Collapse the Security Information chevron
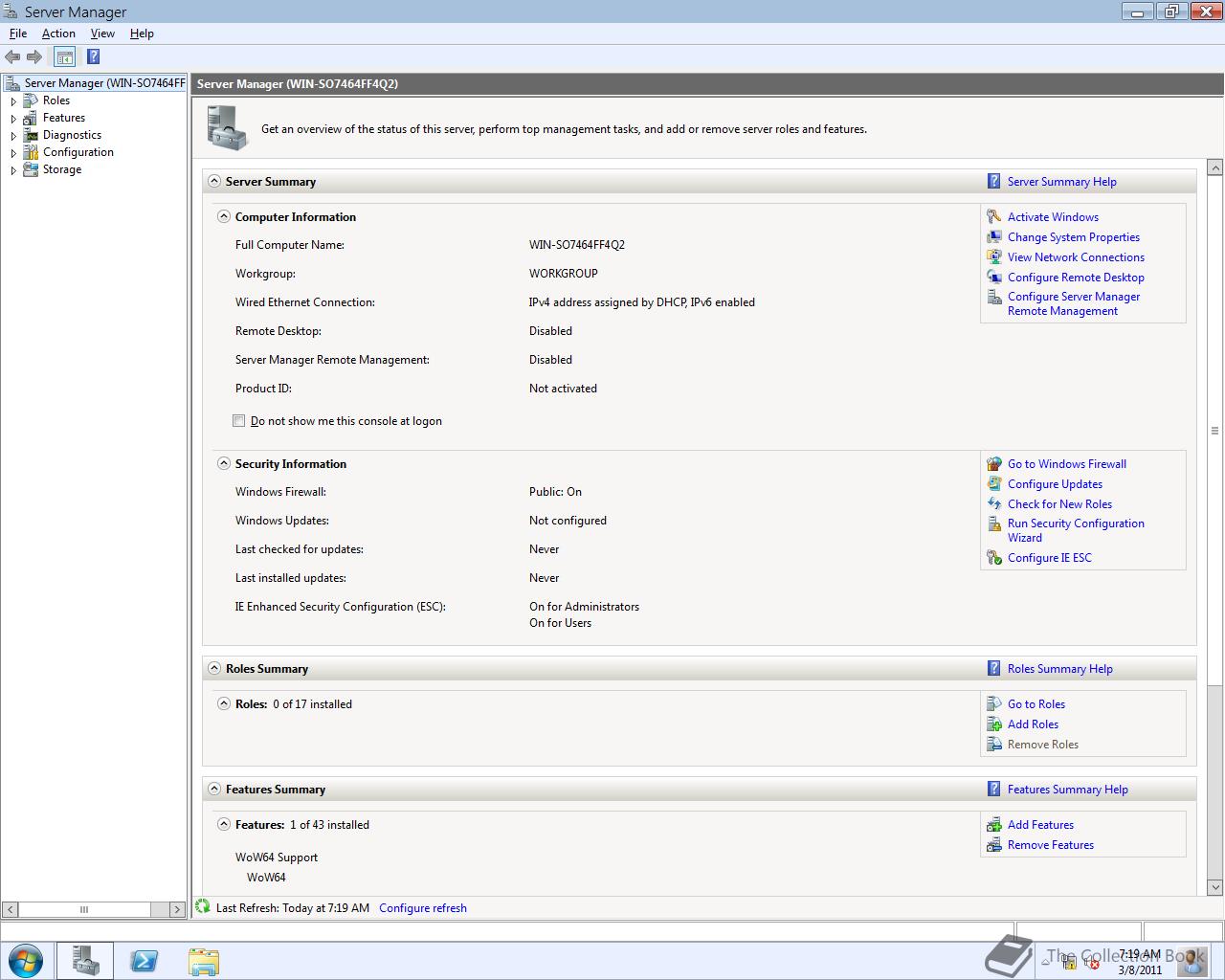The image size is (1225, 980). [x=224, y=463]
